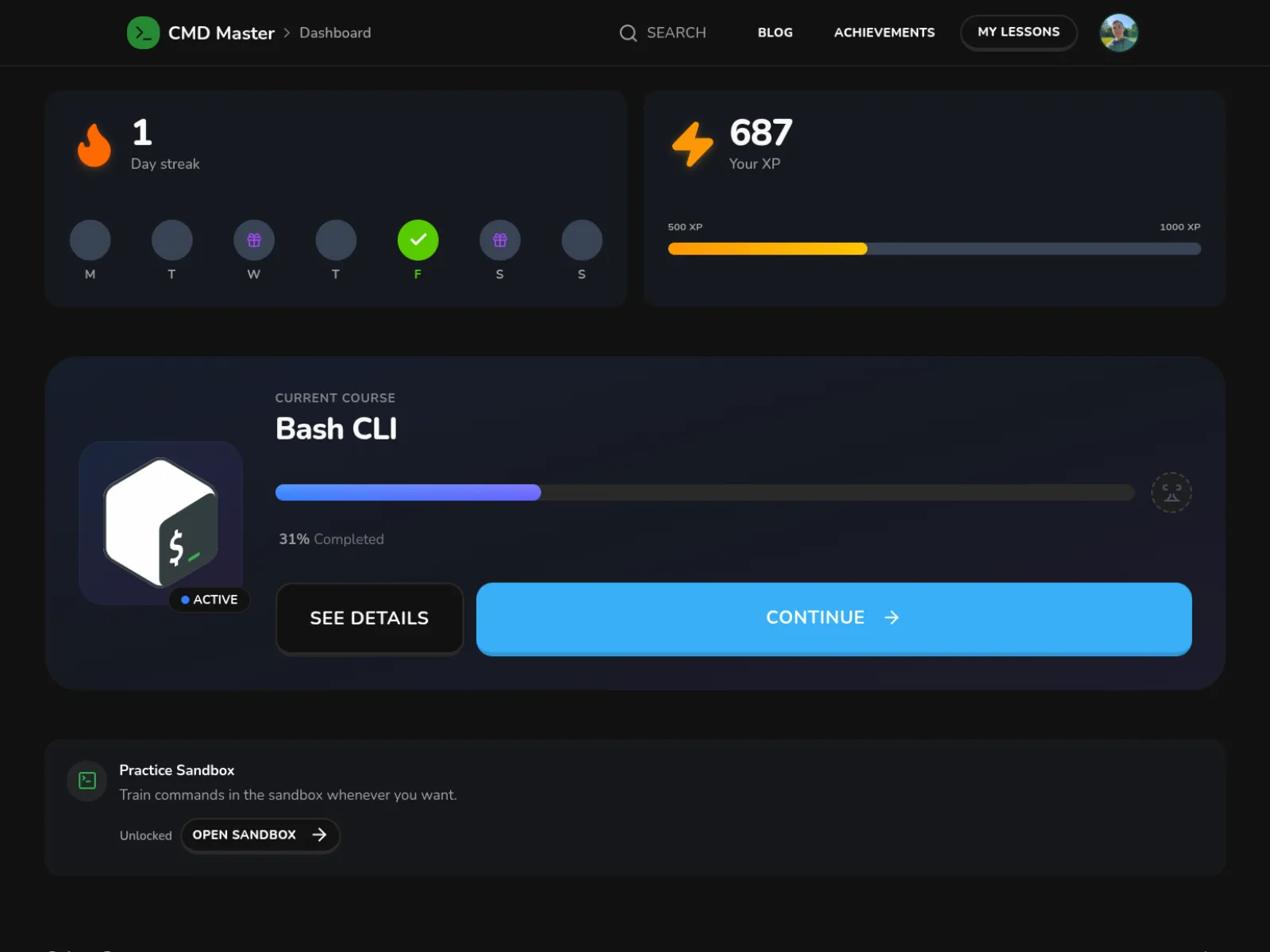This screenshot has width=1270, height=952.
Task: Open MY LESSONS
Action: tap(1018, 33)
